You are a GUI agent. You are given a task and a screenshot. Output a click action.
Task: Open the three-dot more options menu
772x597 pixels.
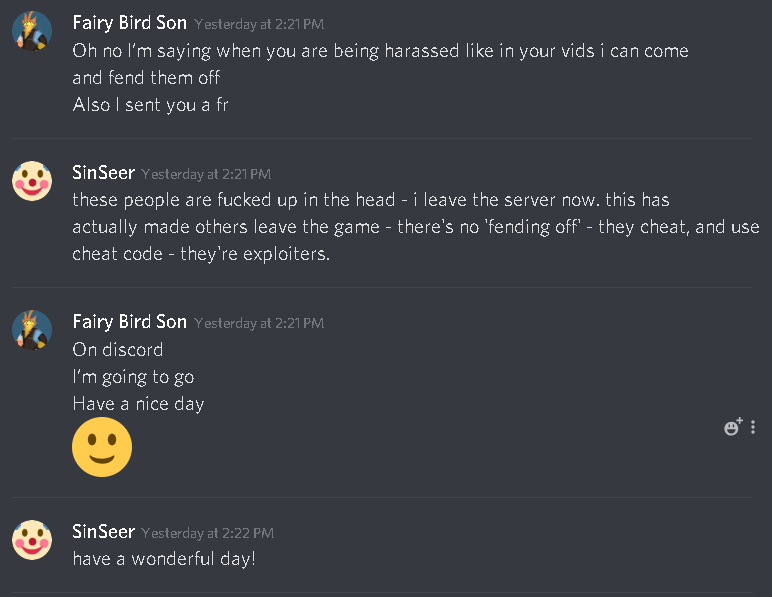(x=753, y=427)
